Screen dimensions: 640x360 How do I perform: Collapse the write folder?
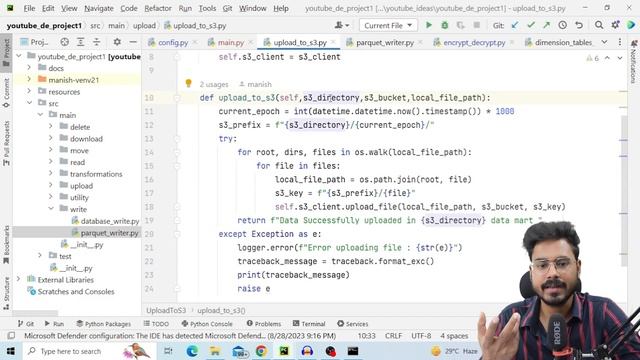[x=51, y=209]
